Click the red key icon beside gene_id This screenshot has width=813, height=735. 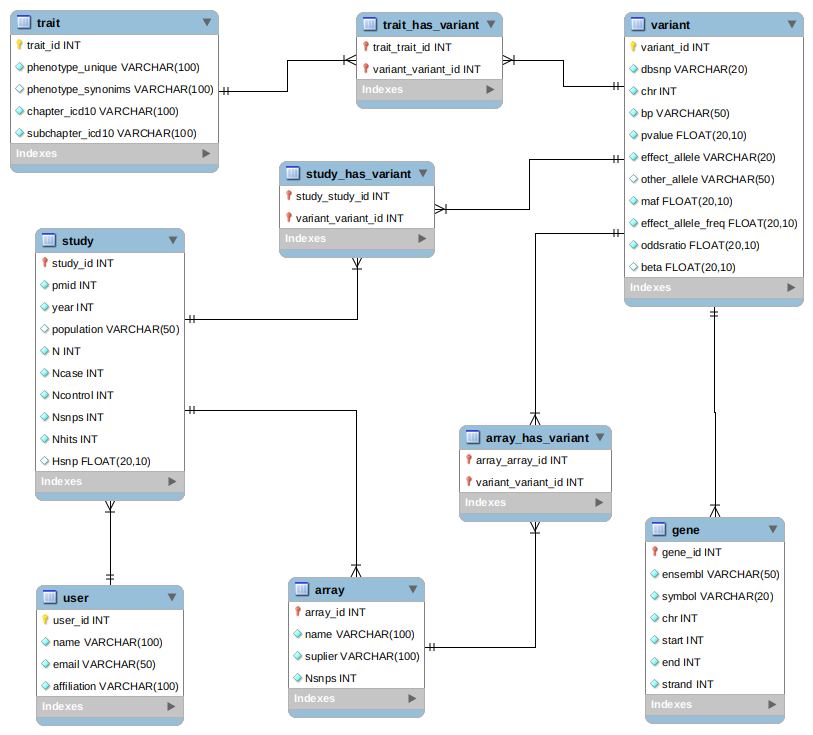click(655, 552)
